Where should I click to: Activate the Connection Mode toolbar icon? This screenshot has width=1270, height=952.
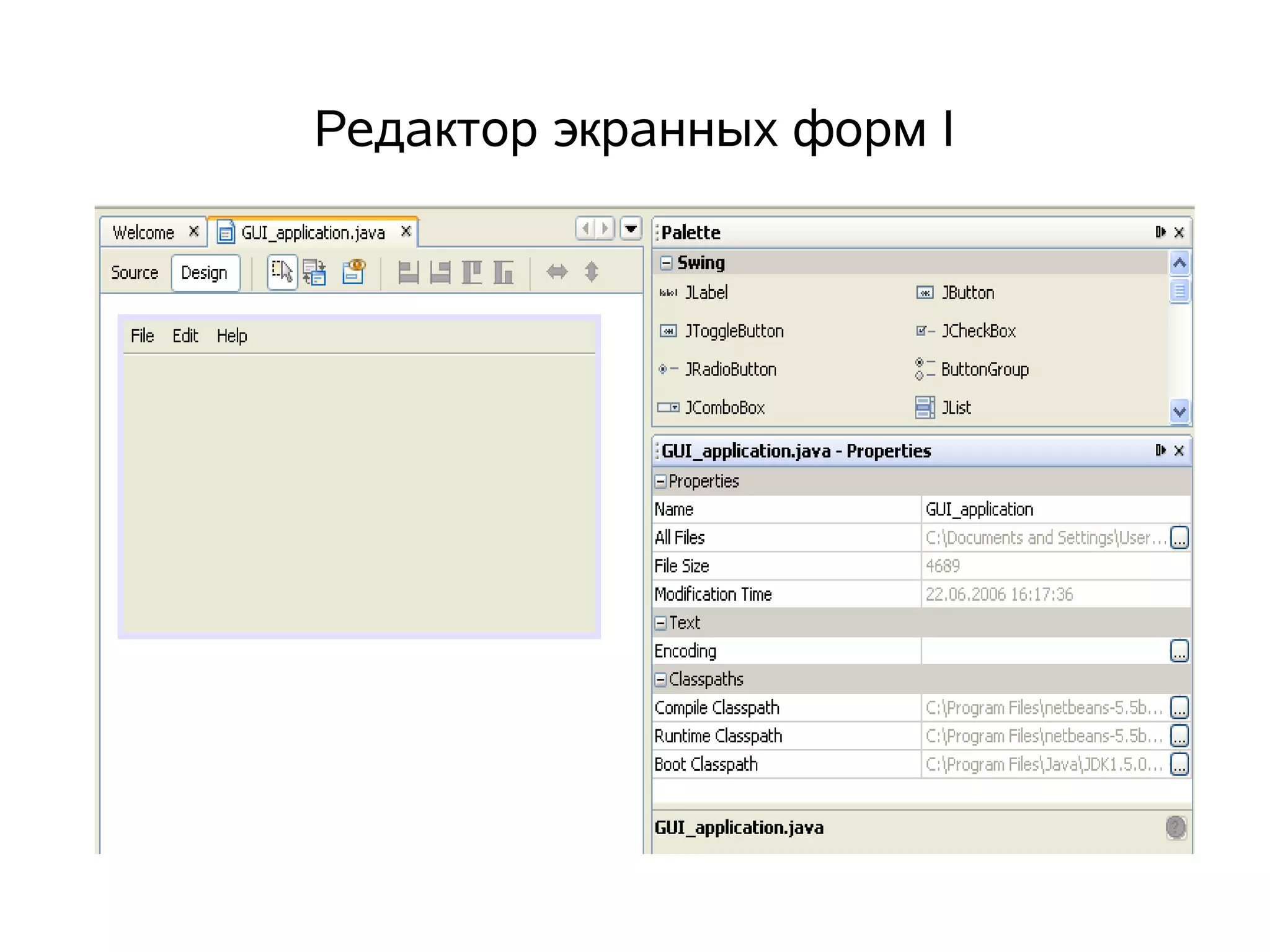(314, 272)
